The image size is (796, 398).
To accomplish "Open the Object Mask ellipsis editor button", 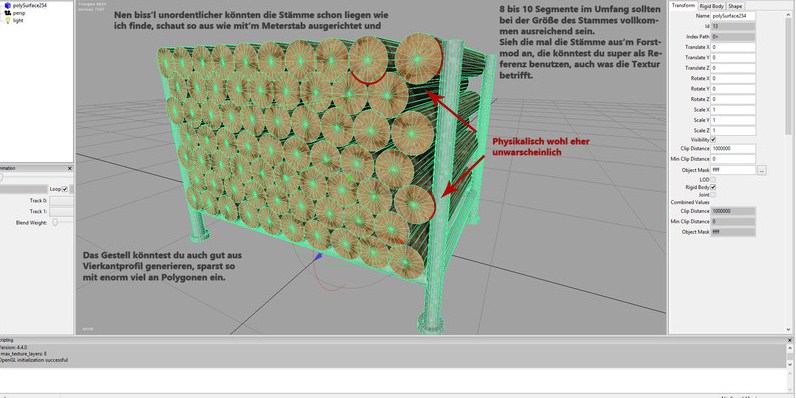I will pyautogui.click(x=761, y=171).
